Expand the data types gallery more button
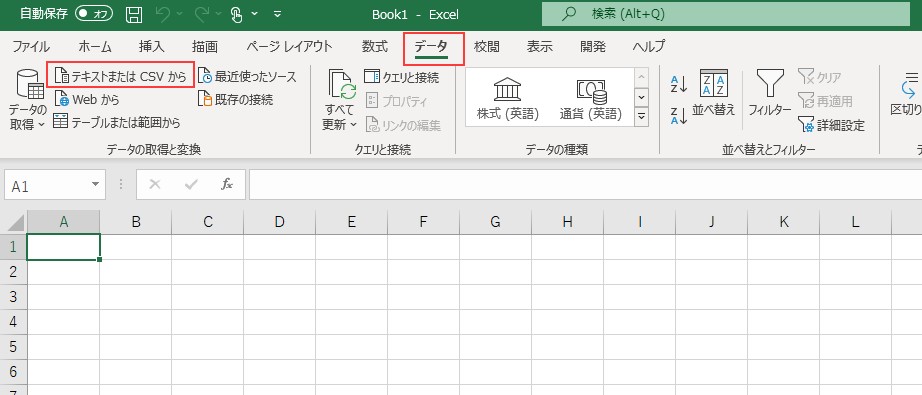This screenshot has width=922, height=395. tap(642, 116)
